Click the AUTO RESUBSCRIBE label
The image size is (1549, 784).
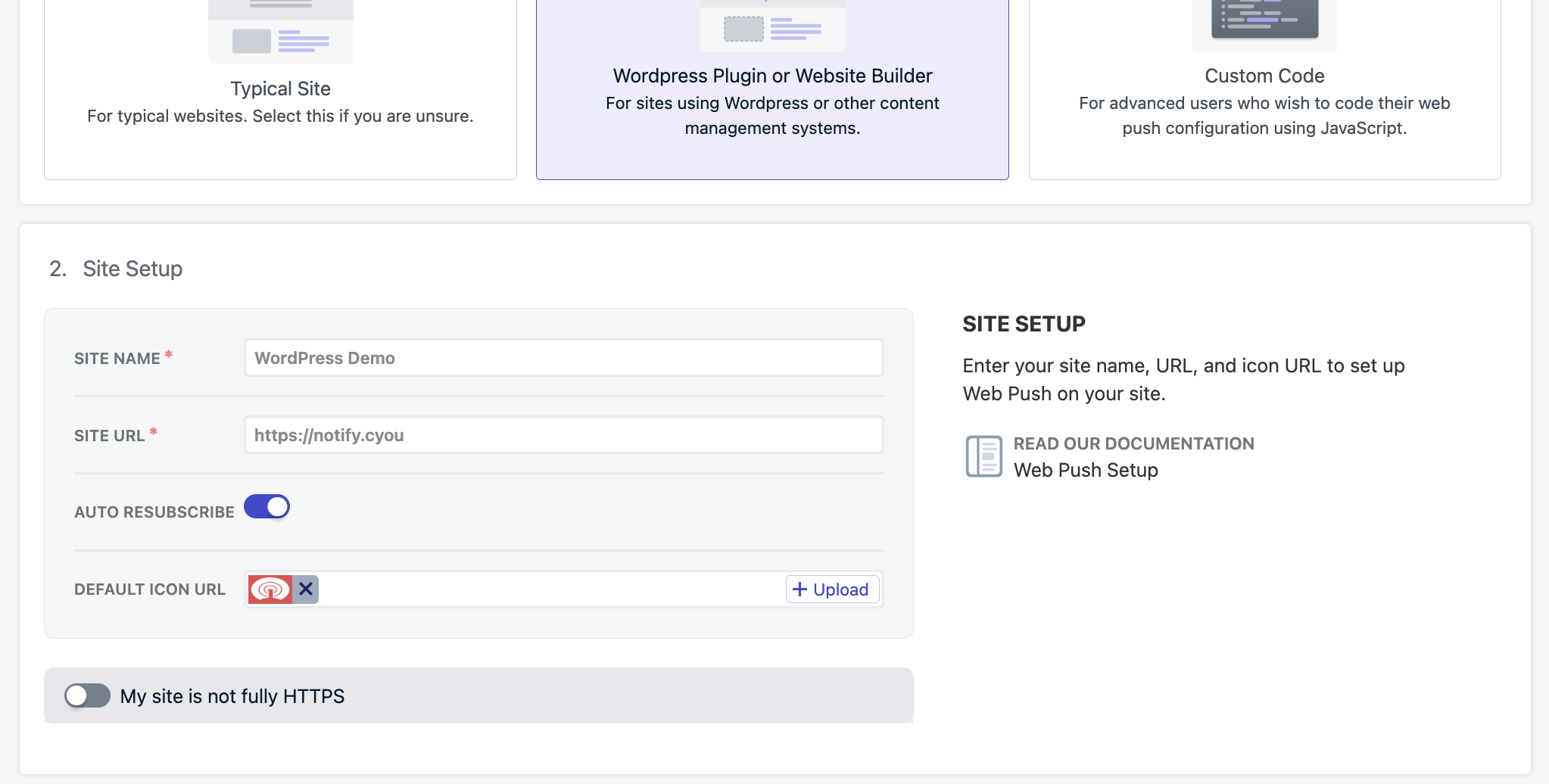[154, 512]
